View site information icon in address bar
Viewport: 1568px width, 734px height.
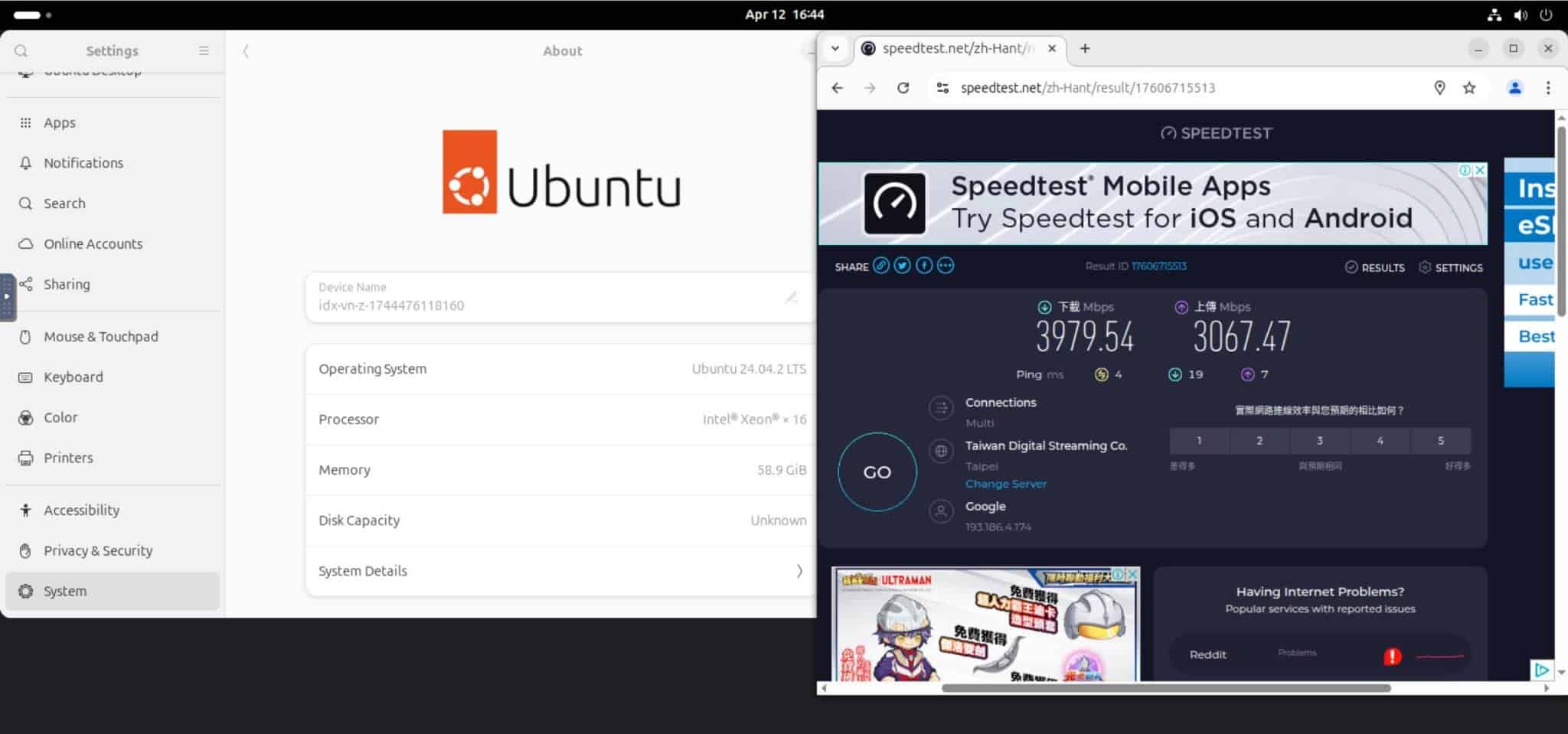pos(943,88)
